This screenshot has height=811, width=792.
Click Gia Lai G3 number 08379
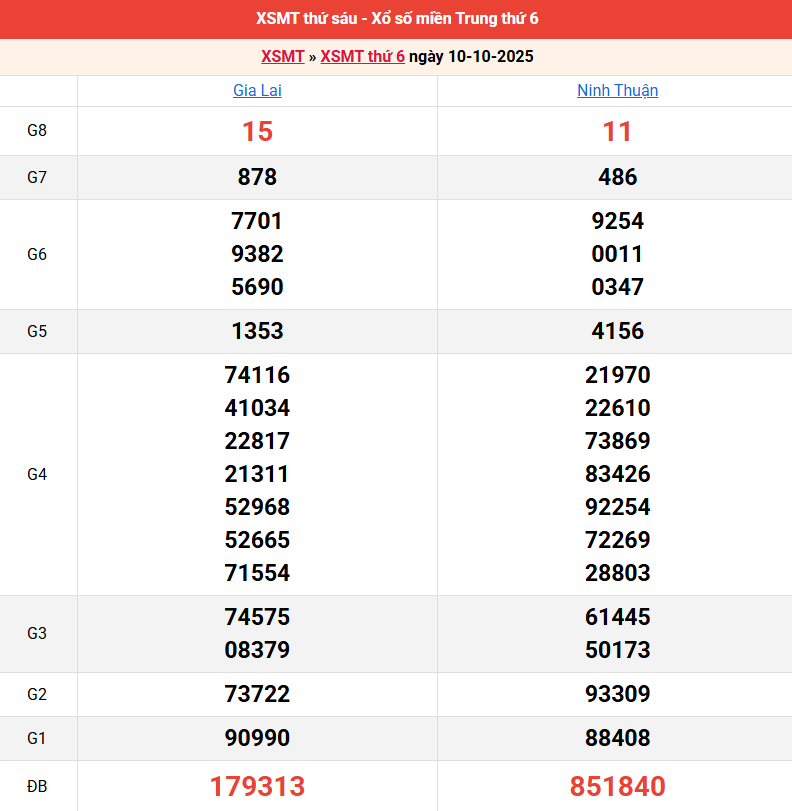257,650
